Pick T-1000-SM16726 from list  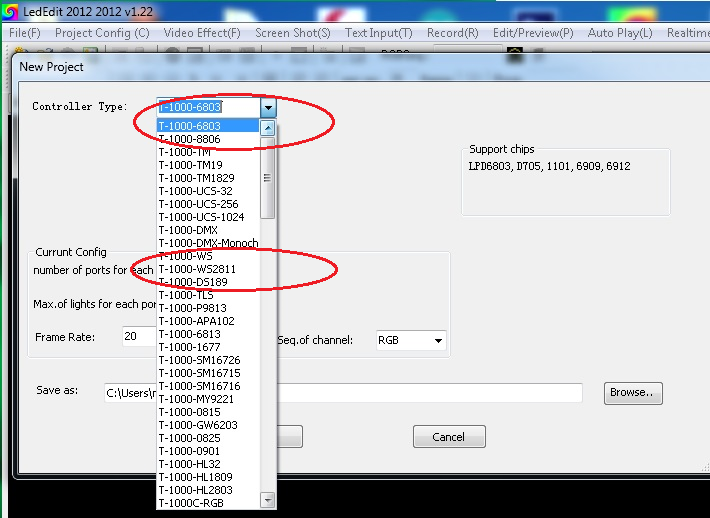(208, 360)
